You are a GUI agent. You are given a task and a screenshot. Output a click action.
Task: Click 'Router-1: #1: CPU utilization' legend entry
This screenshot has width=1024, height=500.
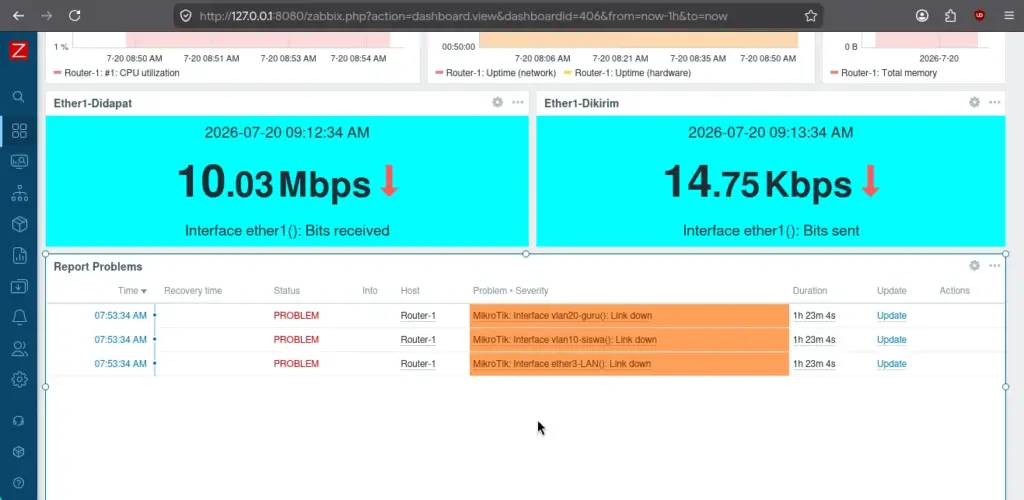tap(116, 73)
